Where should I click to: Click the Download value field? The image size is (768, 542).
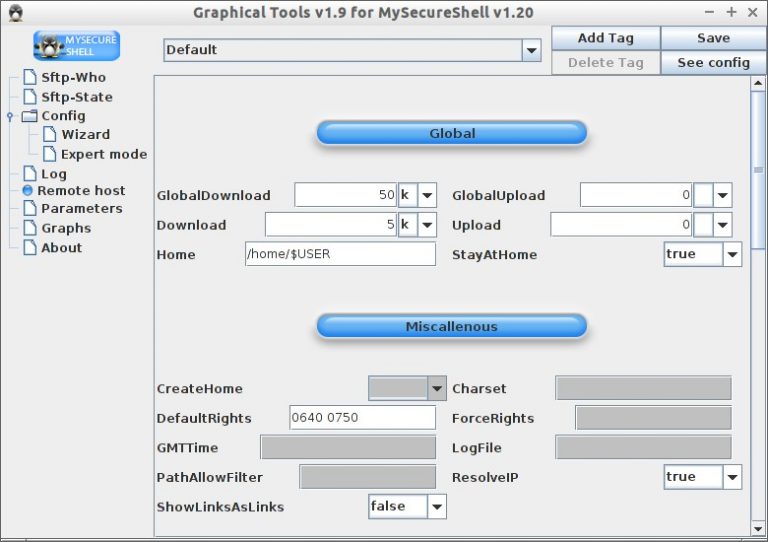point(331,225)
